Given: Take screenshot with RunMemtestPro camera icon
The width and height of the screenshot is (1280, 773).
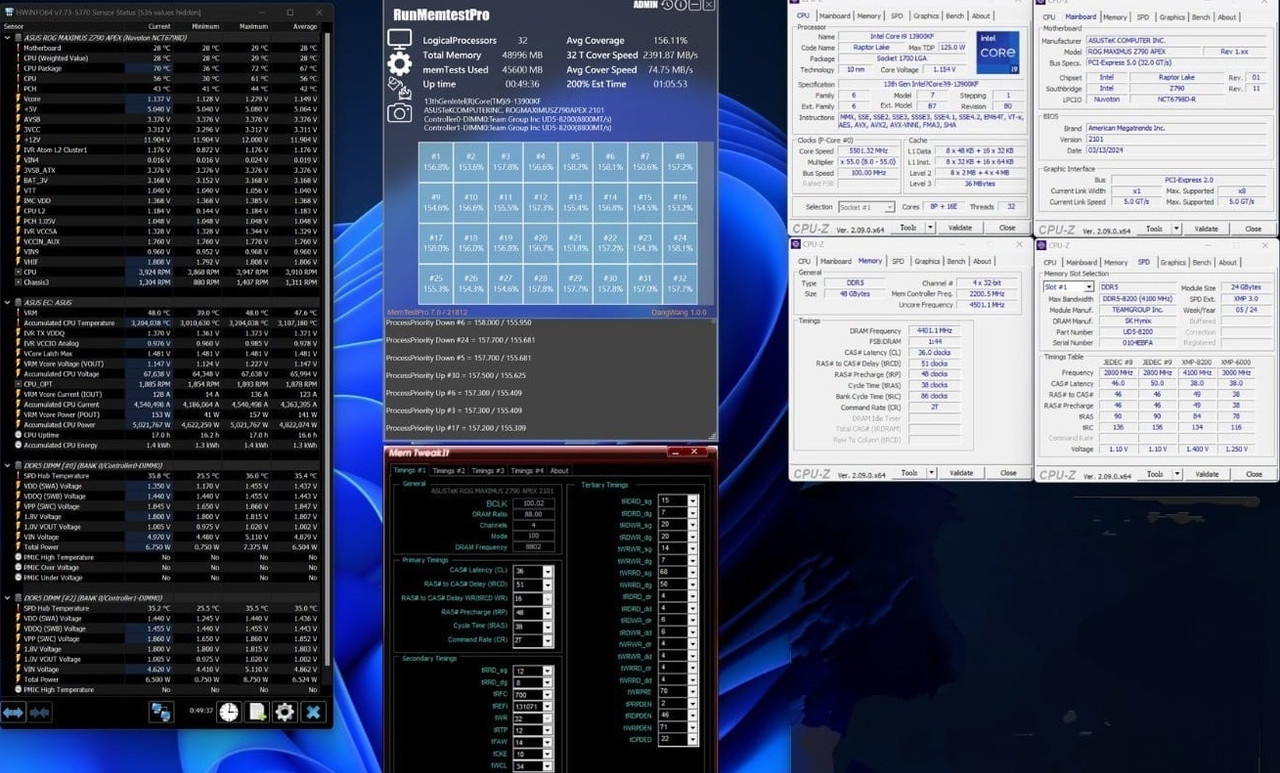Looking at the screenshot, I should pyautogui.click(x=399, y=113).
